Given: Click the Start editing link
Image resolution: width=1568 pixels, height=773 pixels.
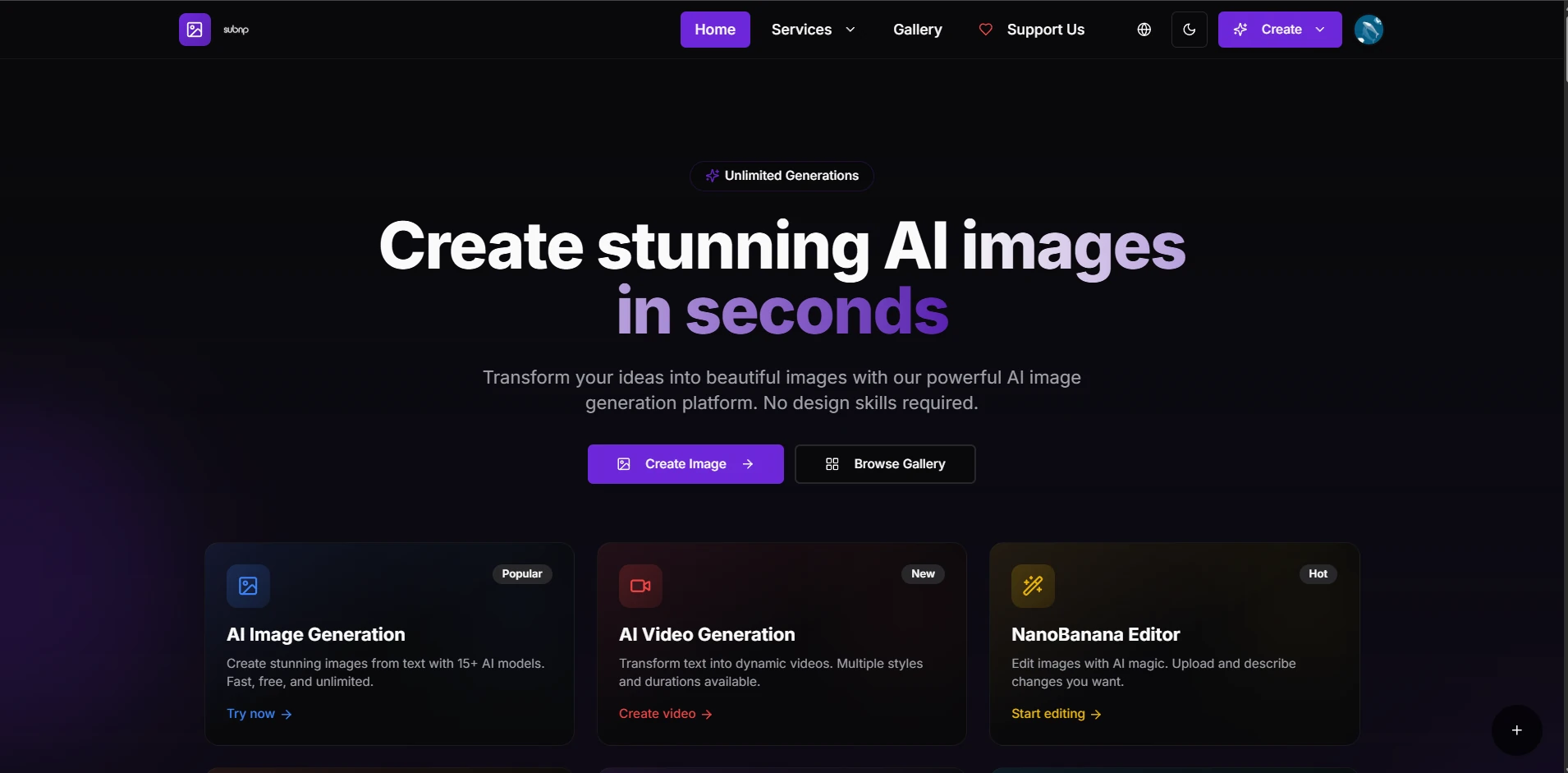Looking at the screenshot, I should (1057, 714).
